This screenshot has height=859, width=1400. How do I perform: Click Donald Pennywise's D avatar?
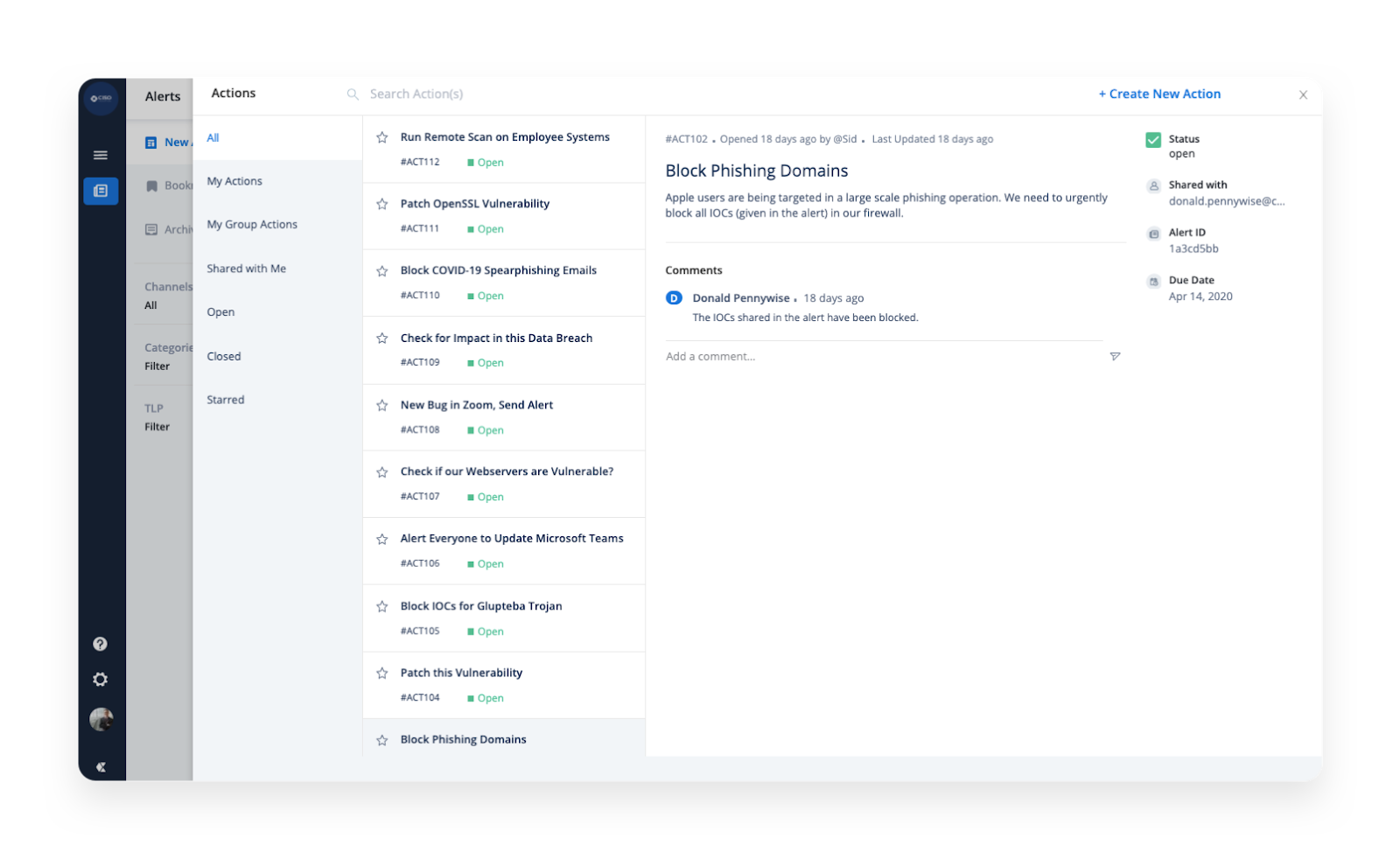coord(674,298)
